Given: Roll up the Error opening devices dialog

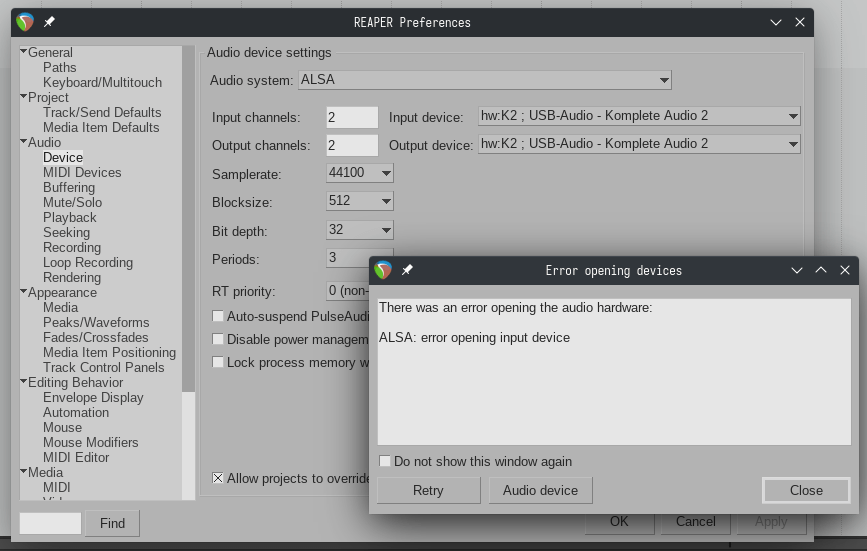Looking at the screenshot, I should [x=797, y=270].
